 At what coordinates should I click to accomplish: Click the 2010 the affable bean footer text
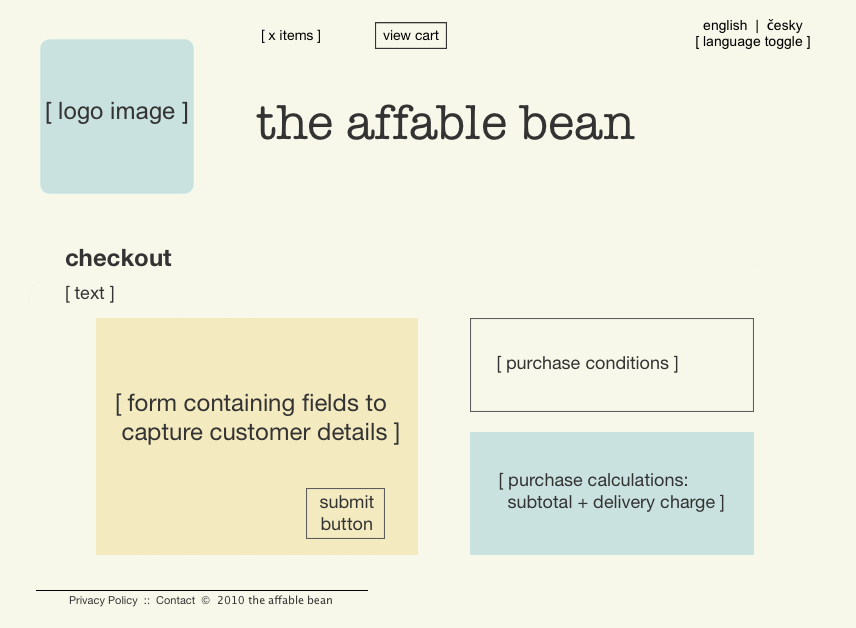(274, 601)
